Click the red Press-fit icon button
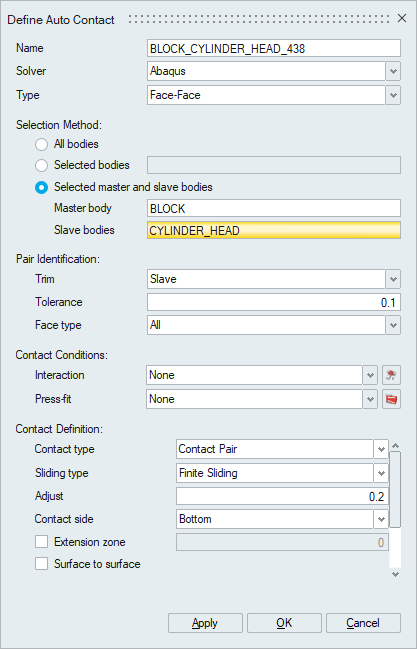 391,399
